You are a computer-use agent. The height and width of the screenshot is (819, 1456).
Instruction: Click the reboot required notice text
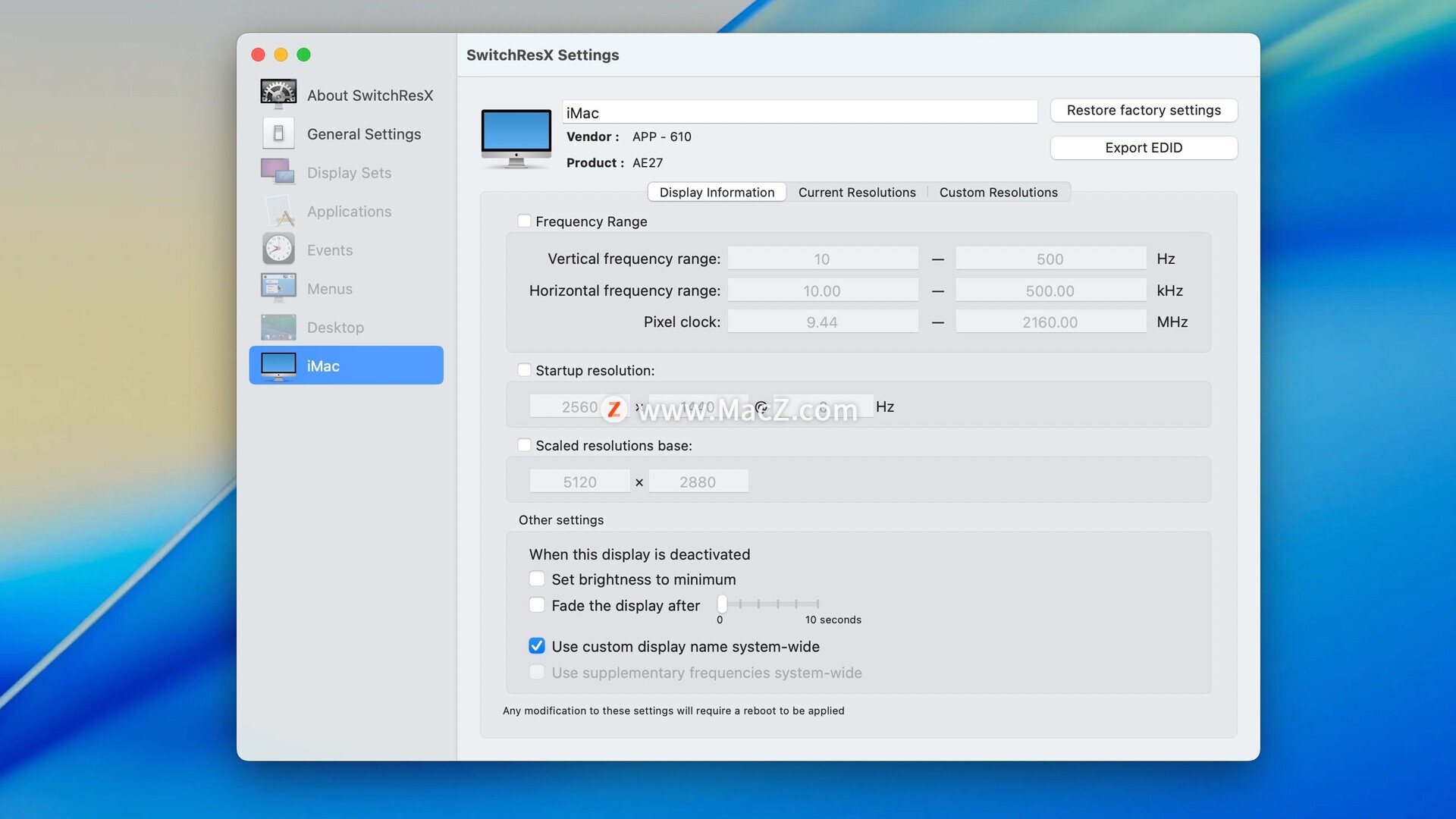(x=673, y=711)
